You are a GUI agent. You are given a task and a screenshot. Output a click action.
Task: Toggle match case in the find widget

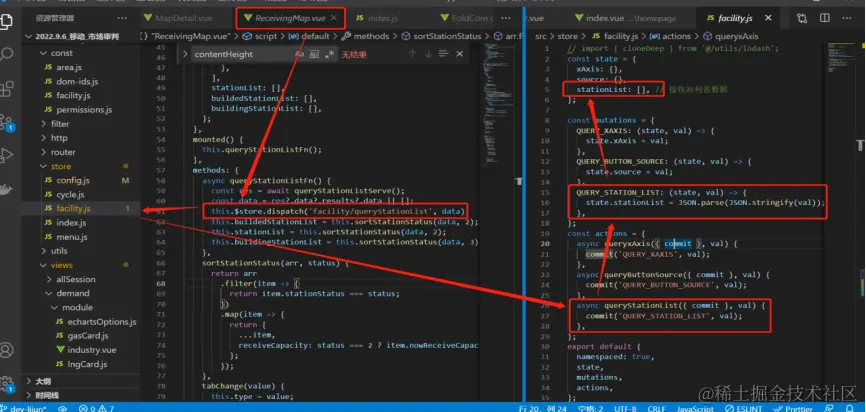[299, 54]
